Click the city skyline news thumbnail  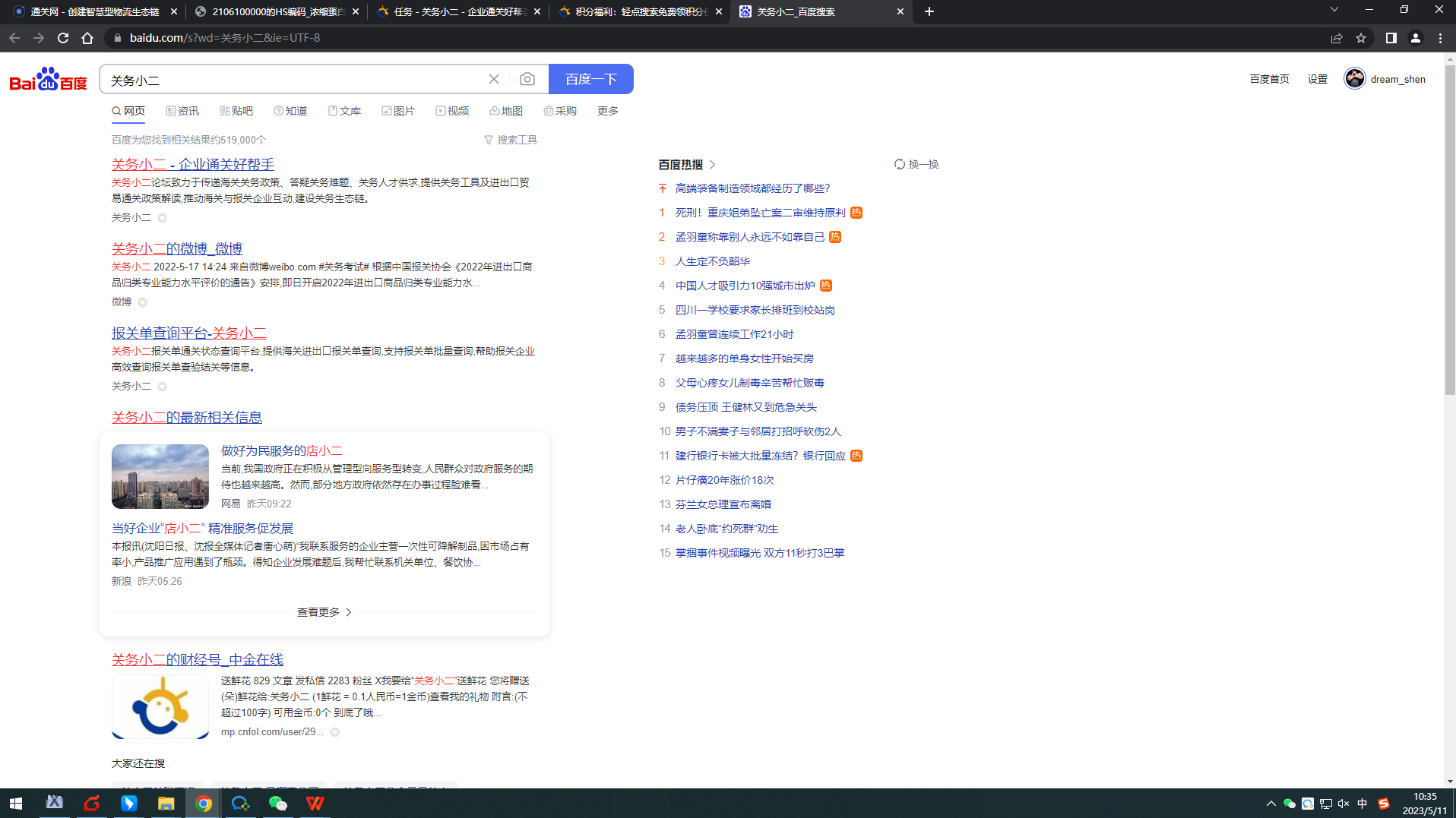point(160,476)
